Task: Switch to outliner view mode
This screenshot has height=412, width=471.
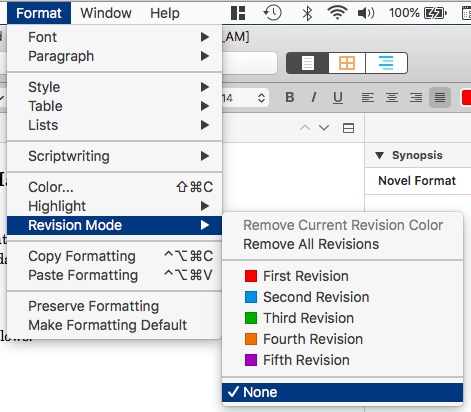Action: (386, 63)
